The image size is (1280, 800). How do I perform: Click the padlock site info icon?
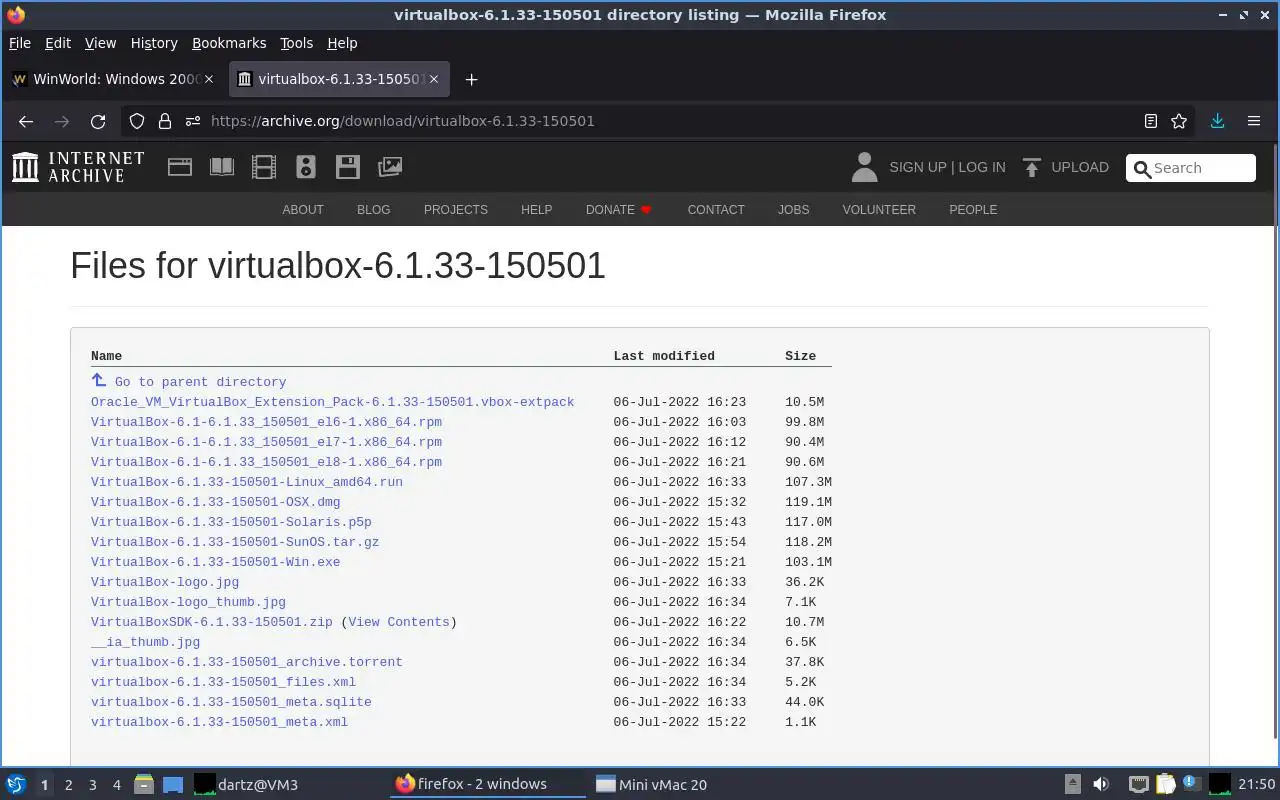click(165, 121)
